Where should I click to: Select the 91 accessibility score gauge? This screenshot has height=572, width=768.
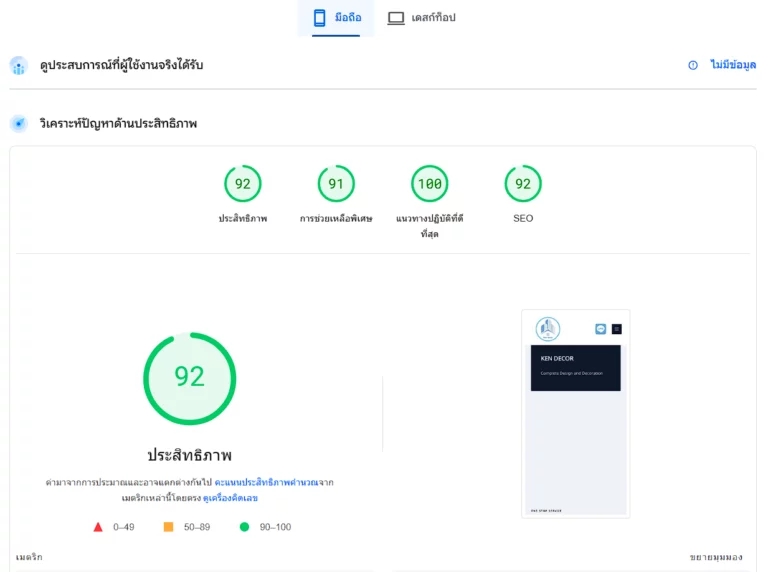point(336,184)
